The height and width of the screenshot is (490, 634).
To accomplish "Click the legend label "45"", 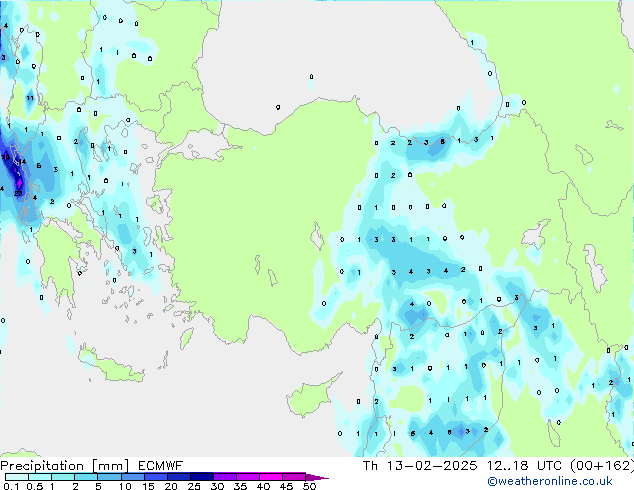I will (286, 486).
